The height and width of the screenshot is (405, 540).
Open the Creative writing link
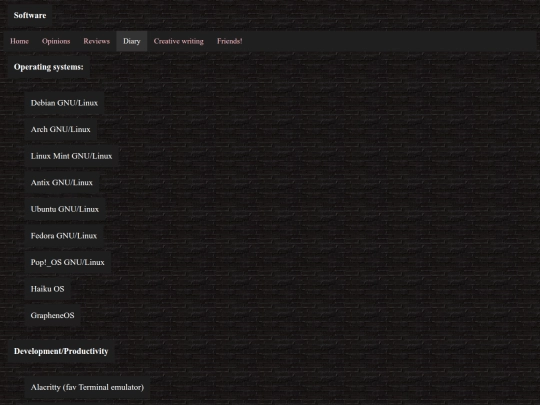(178, 41)
